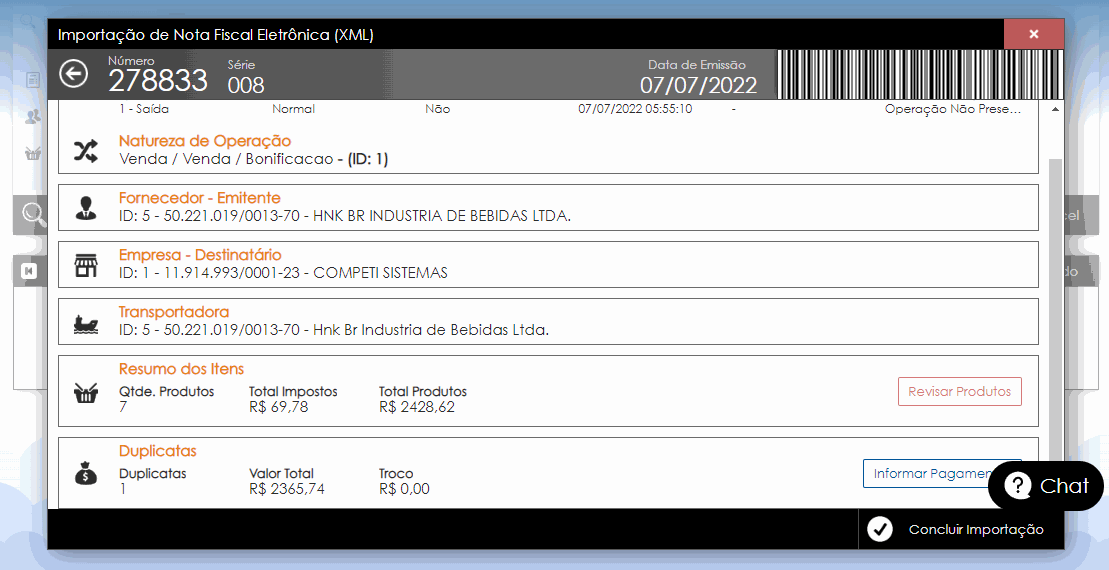Screen dimensions: 1109x570
Task: Select the Natureza de Operação heading
Action: [x=204, y=141]
